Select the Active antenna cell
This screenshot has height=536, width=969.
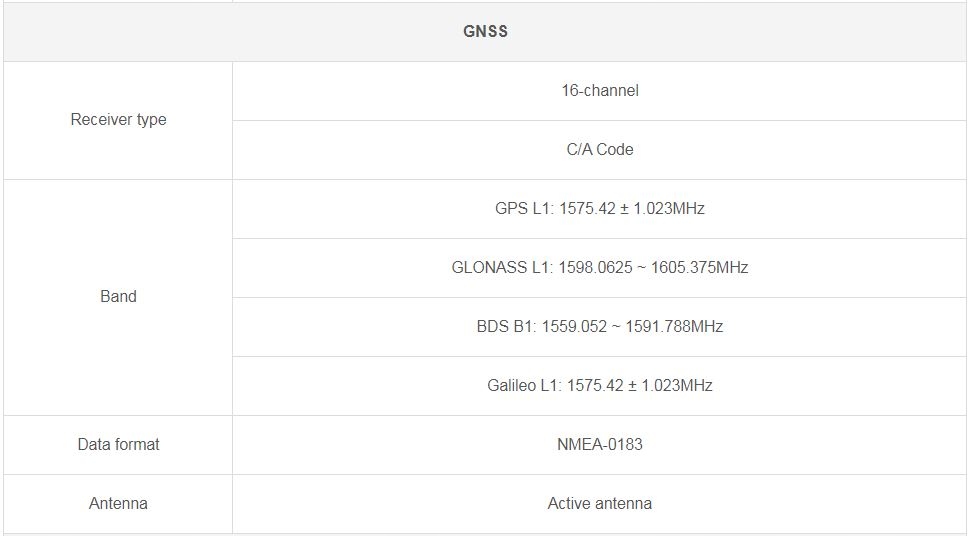pos(599,504)
